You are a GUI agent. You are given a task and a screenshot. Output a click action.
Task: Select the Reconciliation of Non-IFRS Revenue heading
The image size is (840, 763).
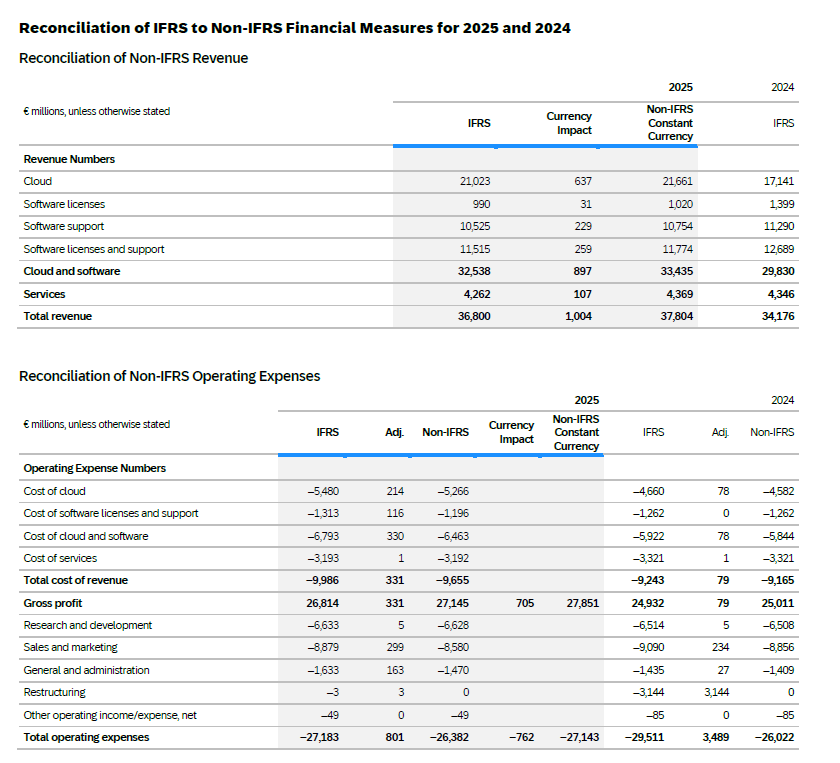click(x=134, y=58)
